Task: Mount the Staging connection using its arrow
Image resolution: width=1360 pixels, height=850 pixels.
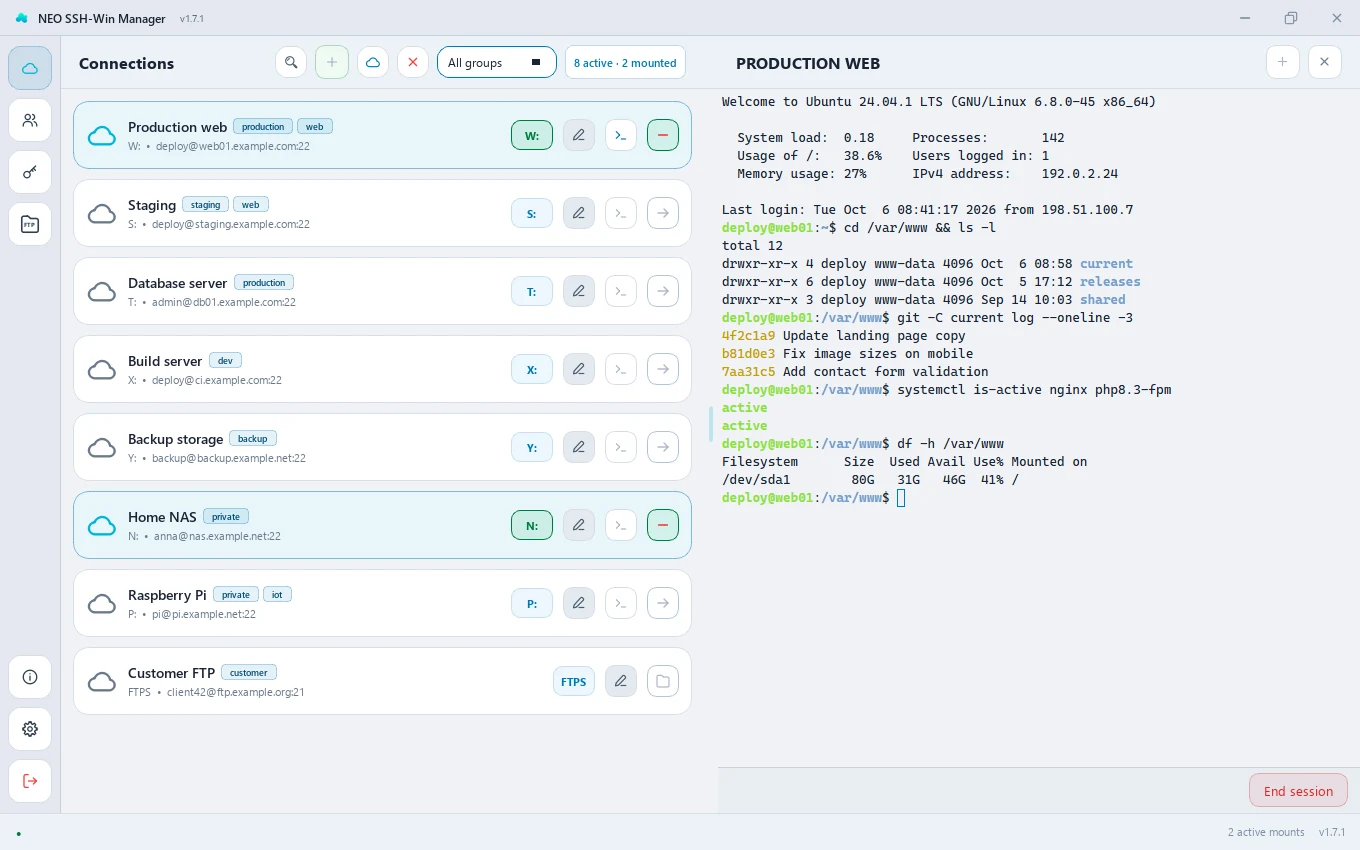Action: pyautogui.click(x=663, y=213)
